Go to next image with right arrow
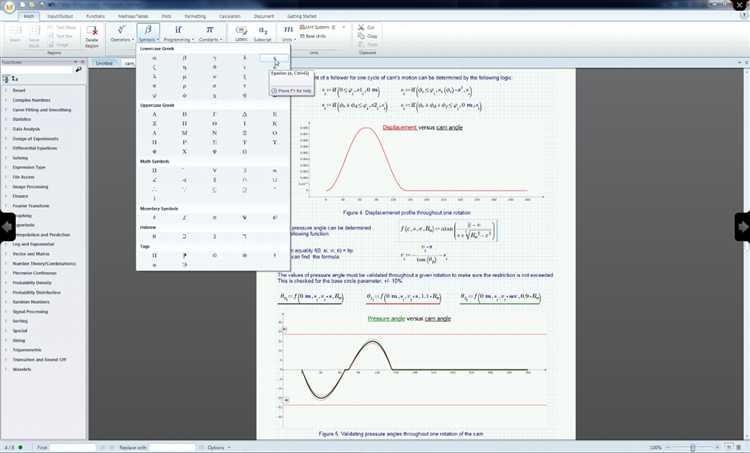The image size is (750, 453). [742, 227]
